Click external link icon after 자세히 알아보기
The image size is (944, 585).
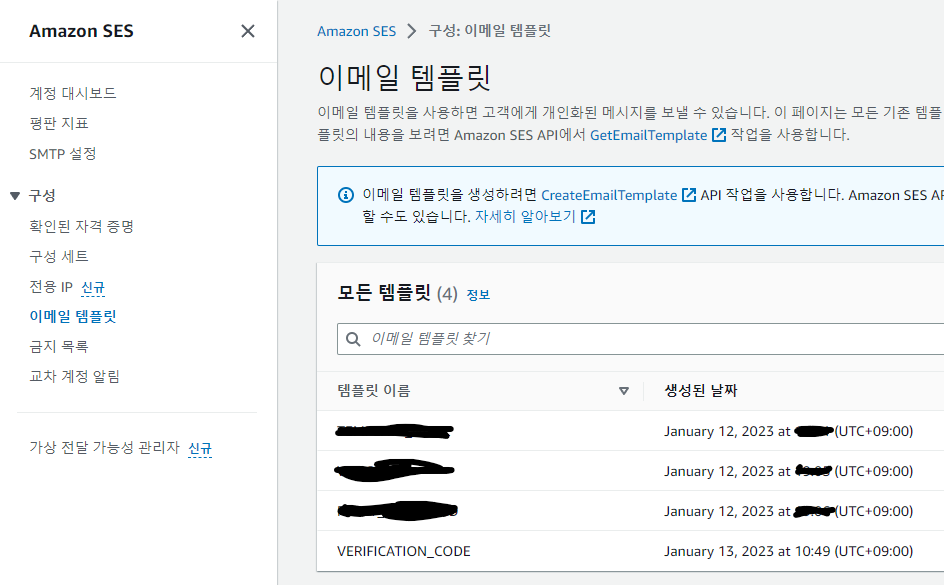(588, 217)
